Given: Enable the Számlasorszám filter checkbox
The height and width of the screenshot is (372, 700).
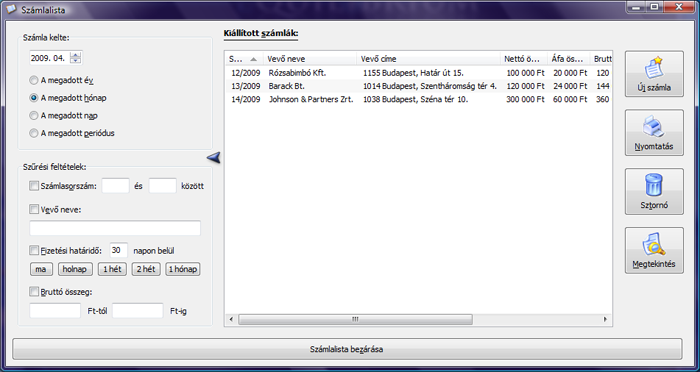Looking at the screenshot, I should pos(34,186).
